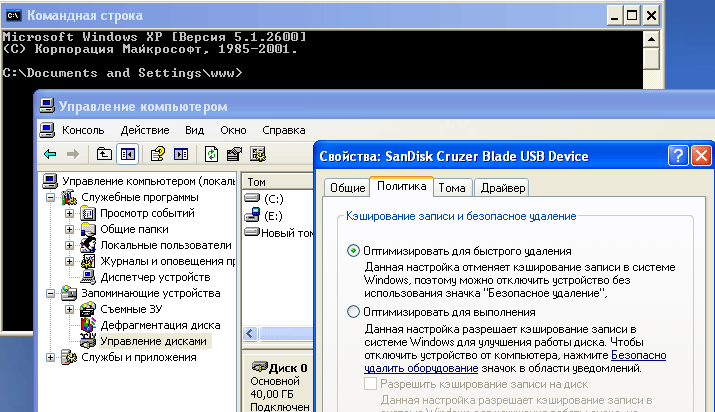Click the Refresh toolbar icon
Viewport: 715px width, 412px height.
[211, 154]
